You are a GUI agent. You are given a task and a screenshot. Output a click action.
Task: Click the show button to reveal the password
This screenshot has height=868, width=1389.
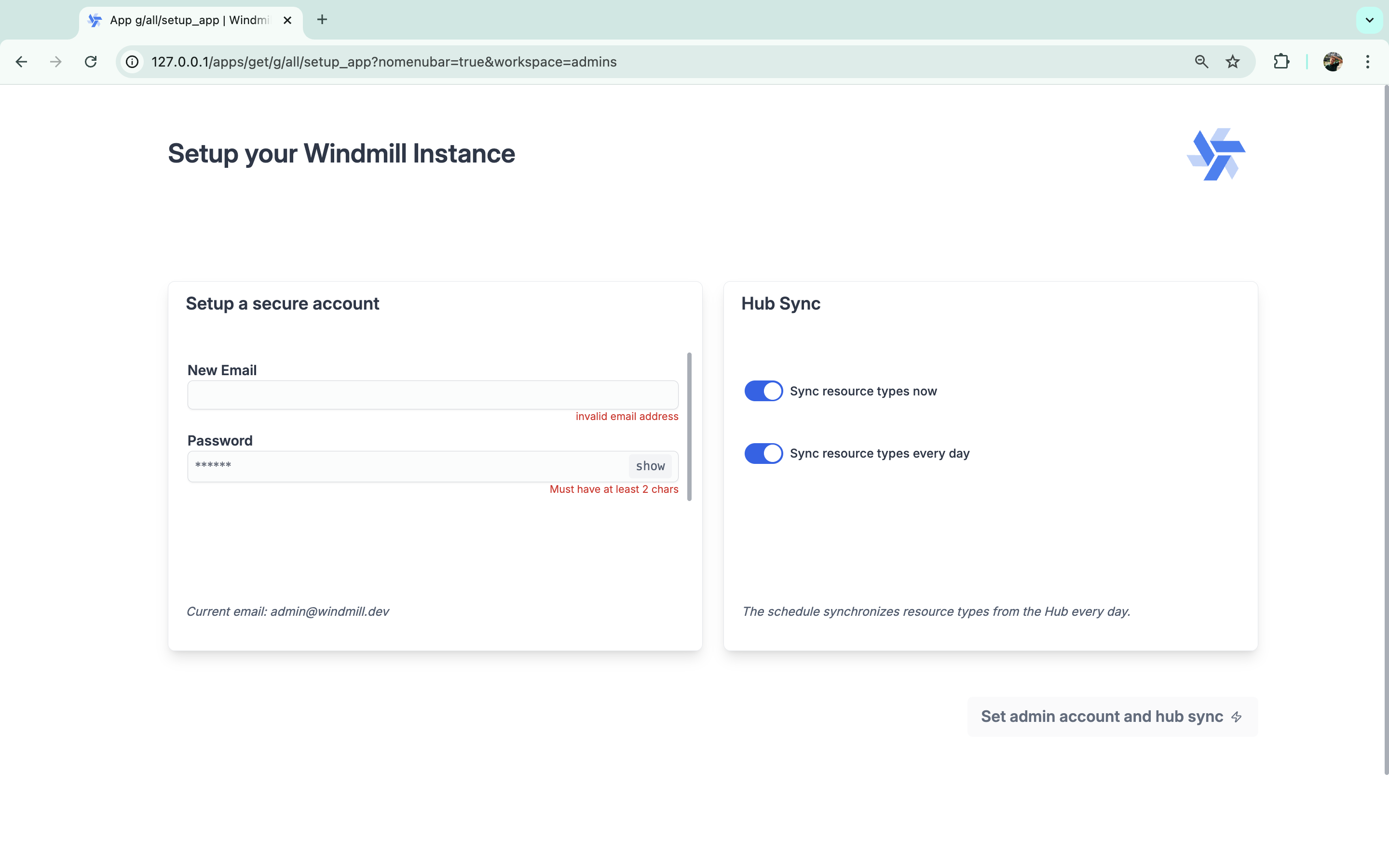[x=650, y=465]
